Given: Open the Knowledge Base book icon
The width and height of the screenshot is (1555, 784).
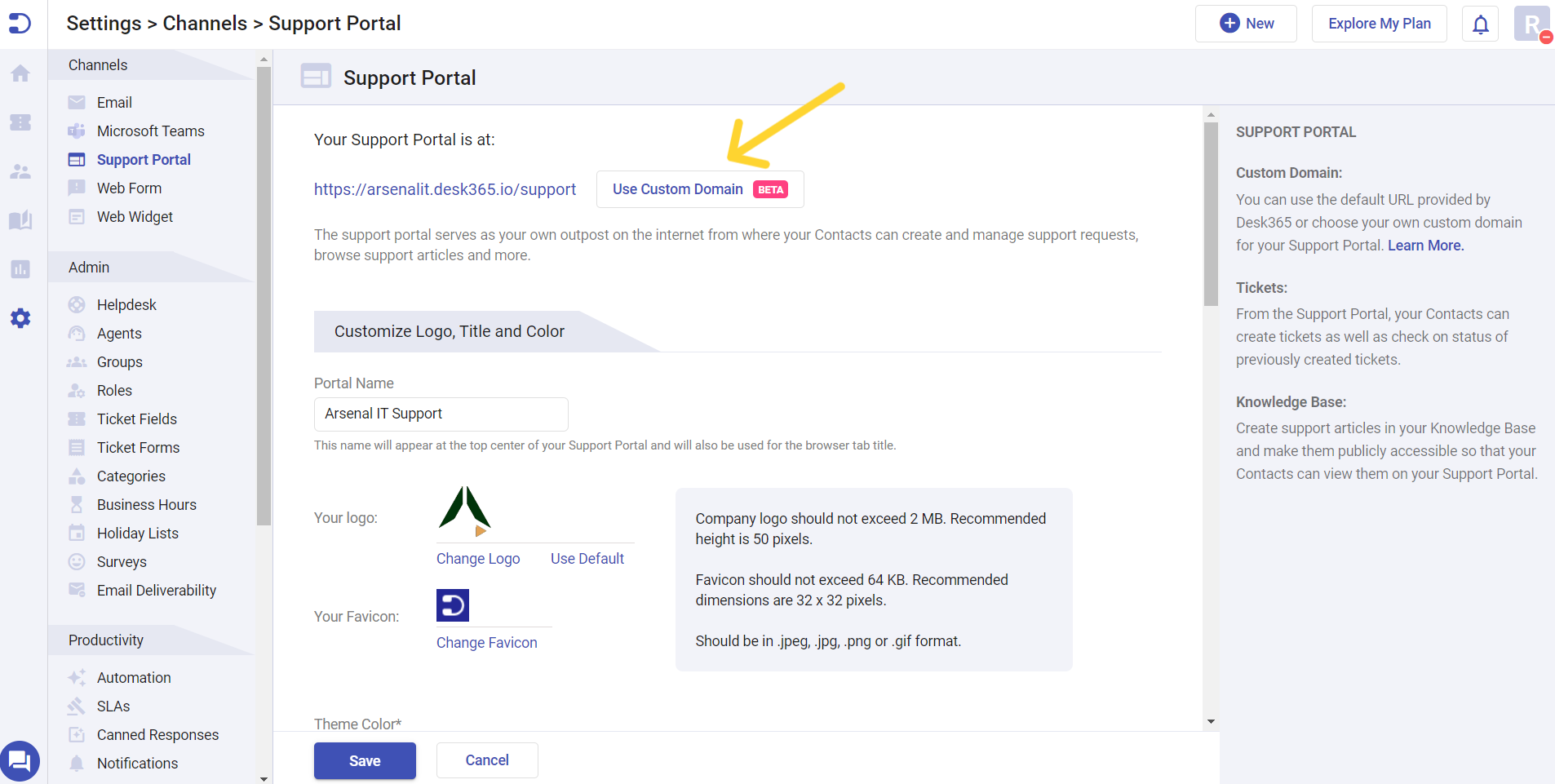Looking at the screenshot, I should pos(20,220).
